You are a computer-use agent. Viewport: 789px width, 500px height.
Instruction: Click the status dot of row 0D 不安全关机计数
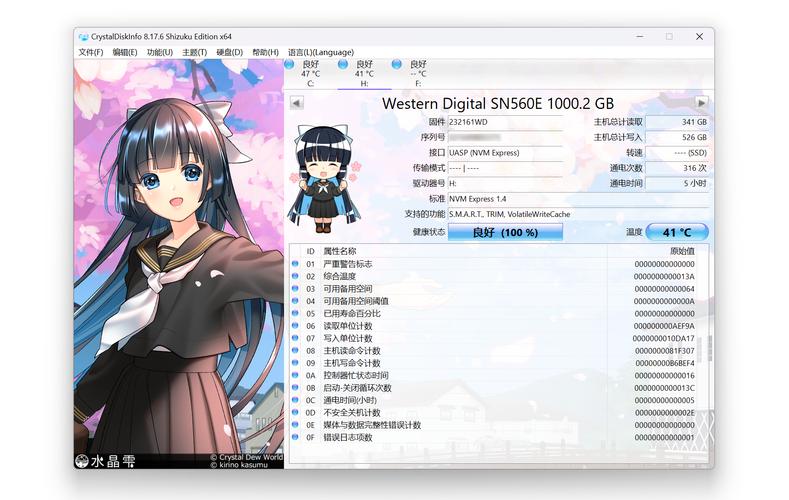[295, 412]
